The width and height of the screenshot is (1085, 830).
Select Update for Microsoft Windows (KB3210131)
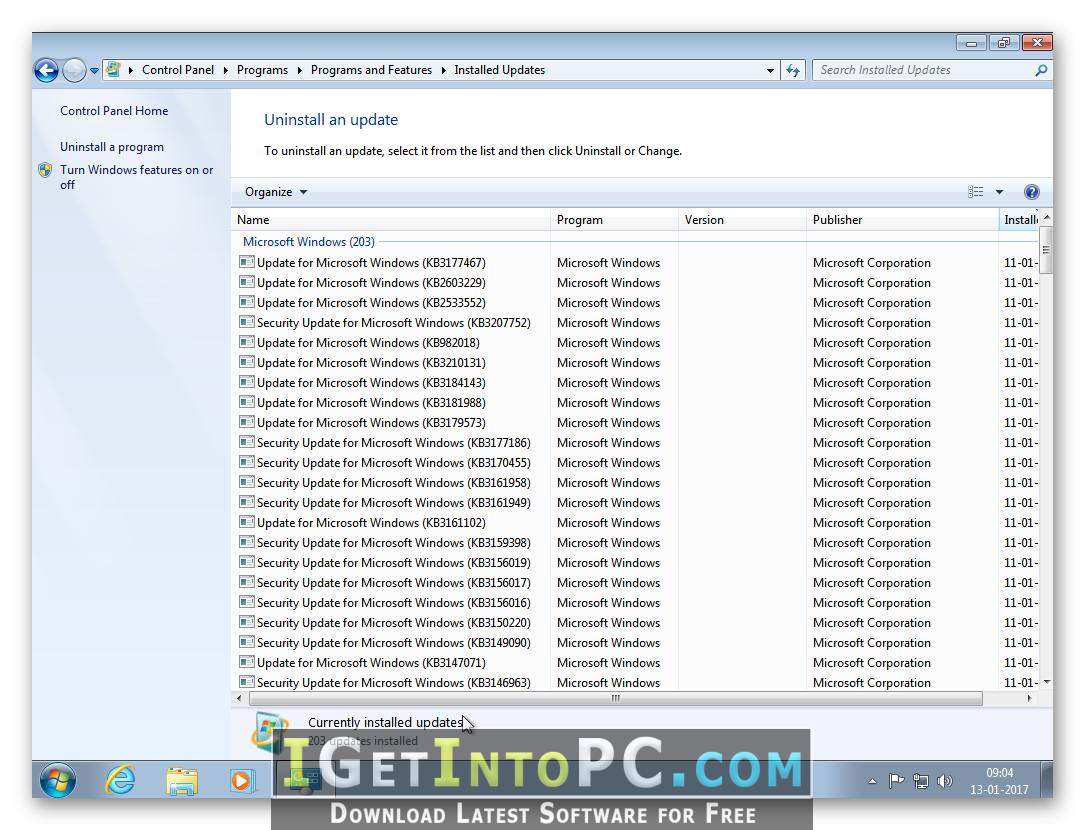tap(371, 363)
